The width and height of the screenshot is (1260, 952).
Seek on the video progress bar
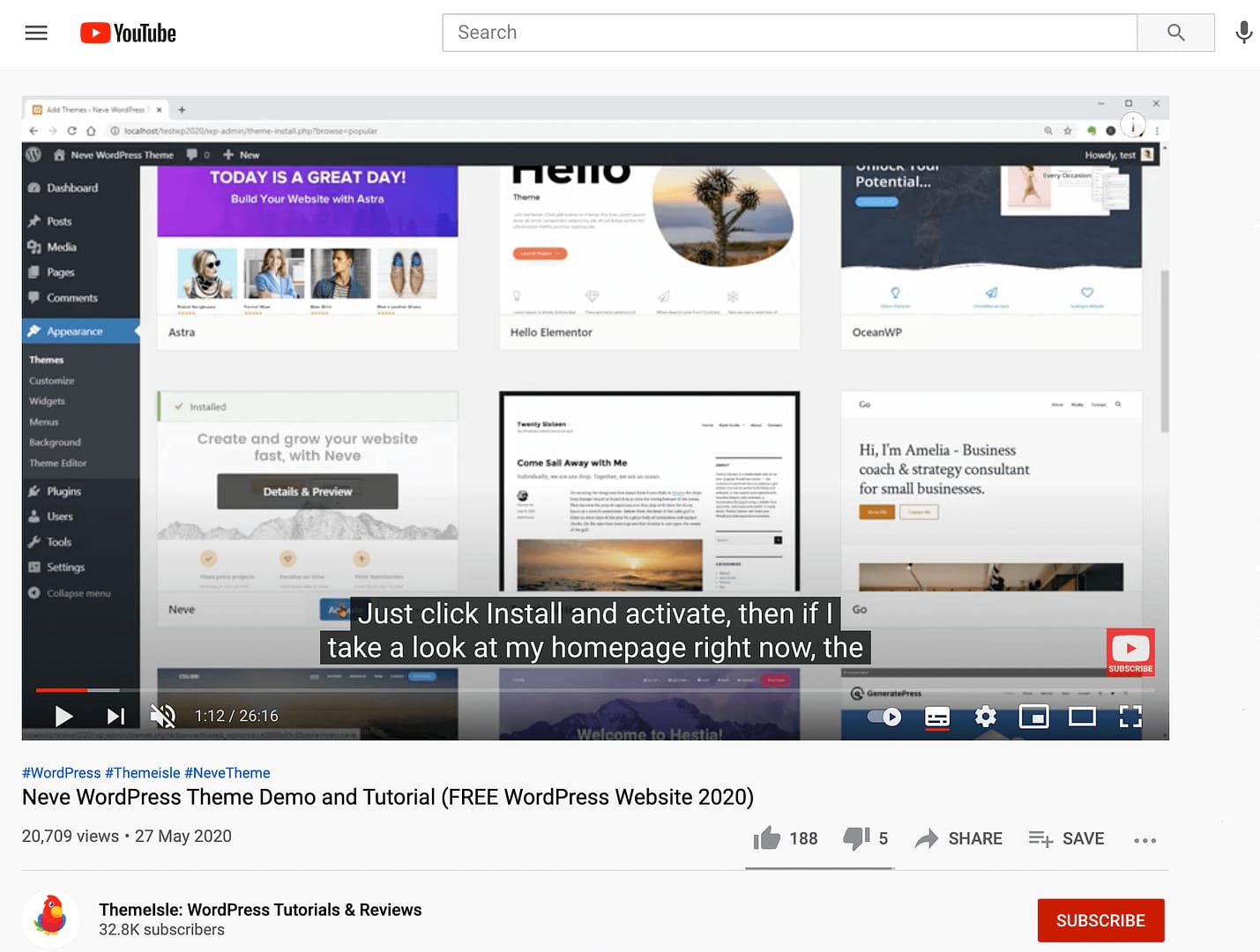click(595, 690)
